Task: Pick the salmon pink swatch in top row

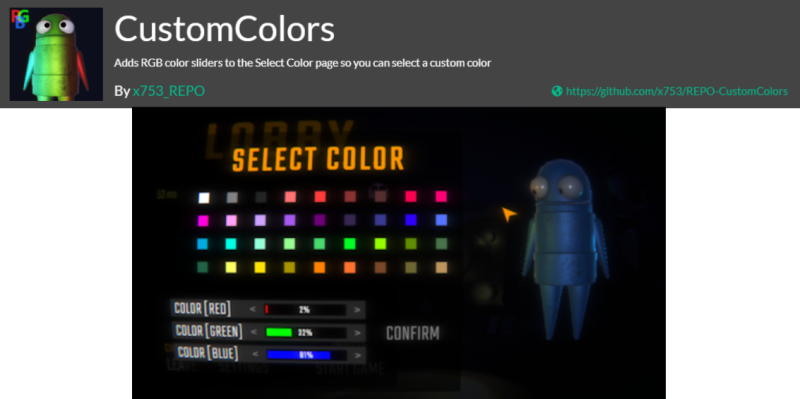Action: (x=290, y=197)
